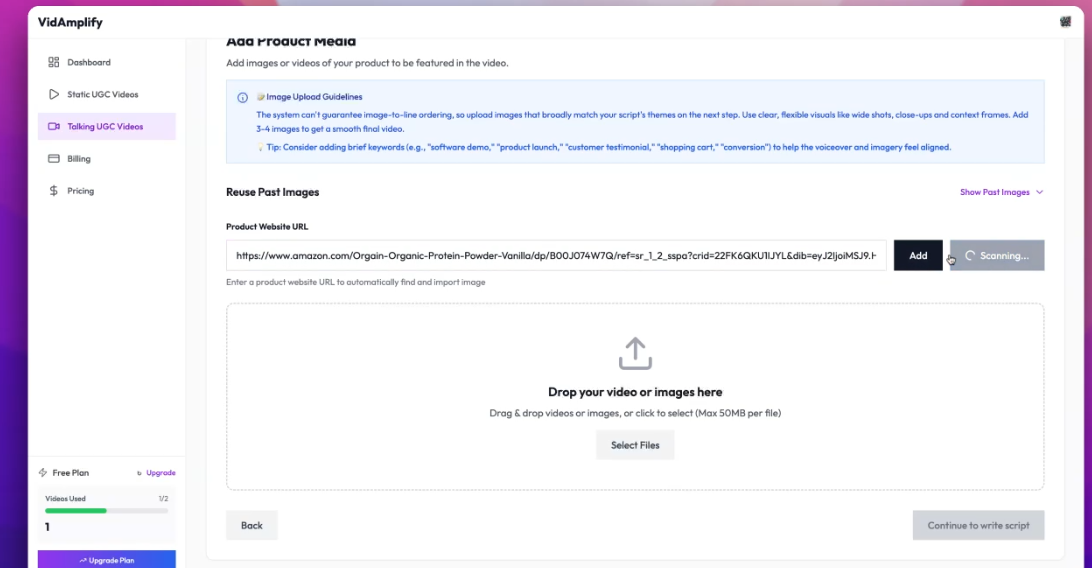The image size is (1092, 568).
Task: Click the Free Plan lightning icon
Action: 43,473
